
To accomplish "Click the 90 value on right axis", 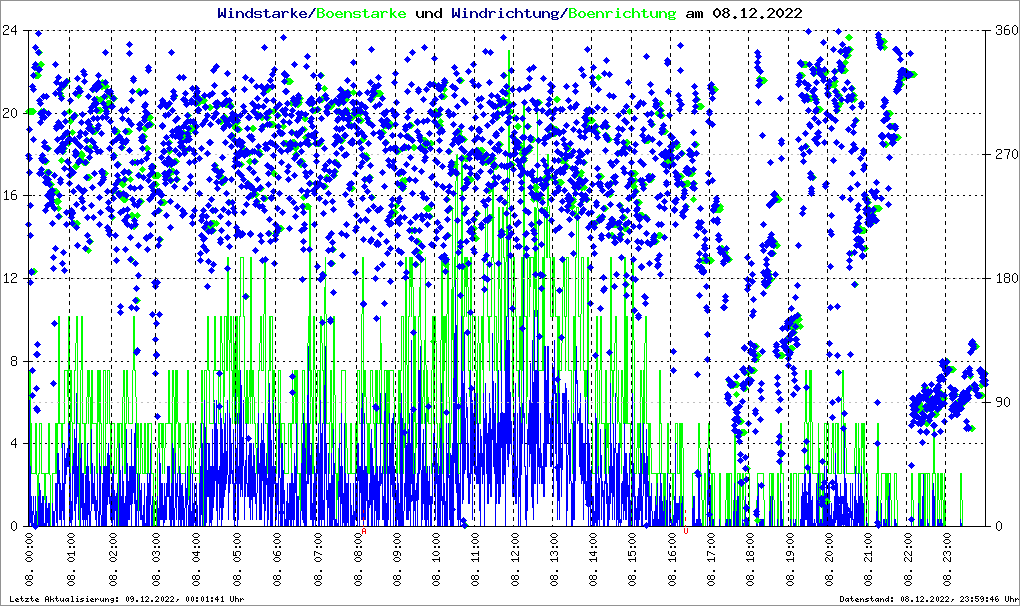I will [x=1001, y=402].
